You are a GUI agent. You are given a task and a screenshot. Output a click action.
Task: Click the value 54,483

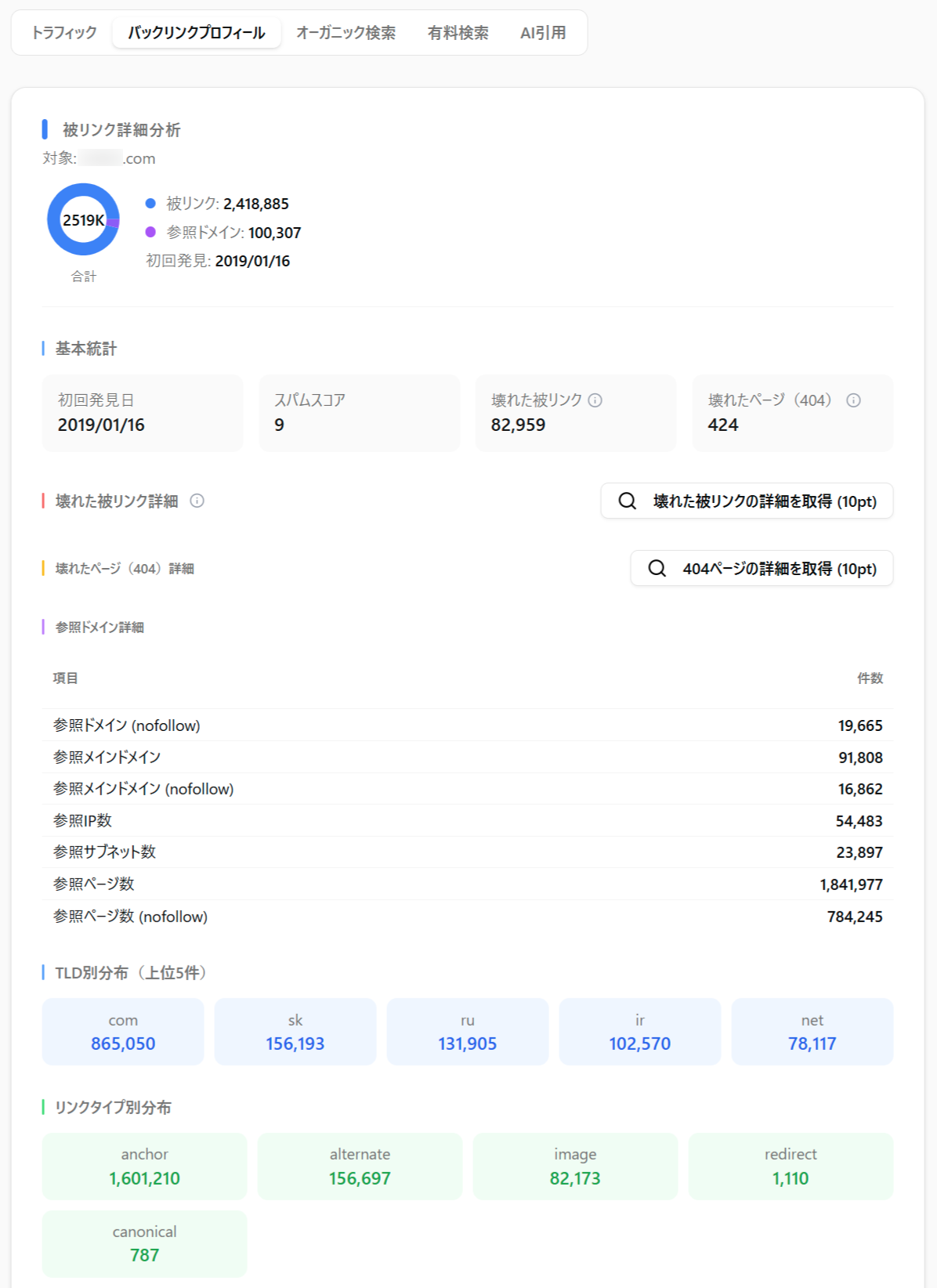click(859, 821)
